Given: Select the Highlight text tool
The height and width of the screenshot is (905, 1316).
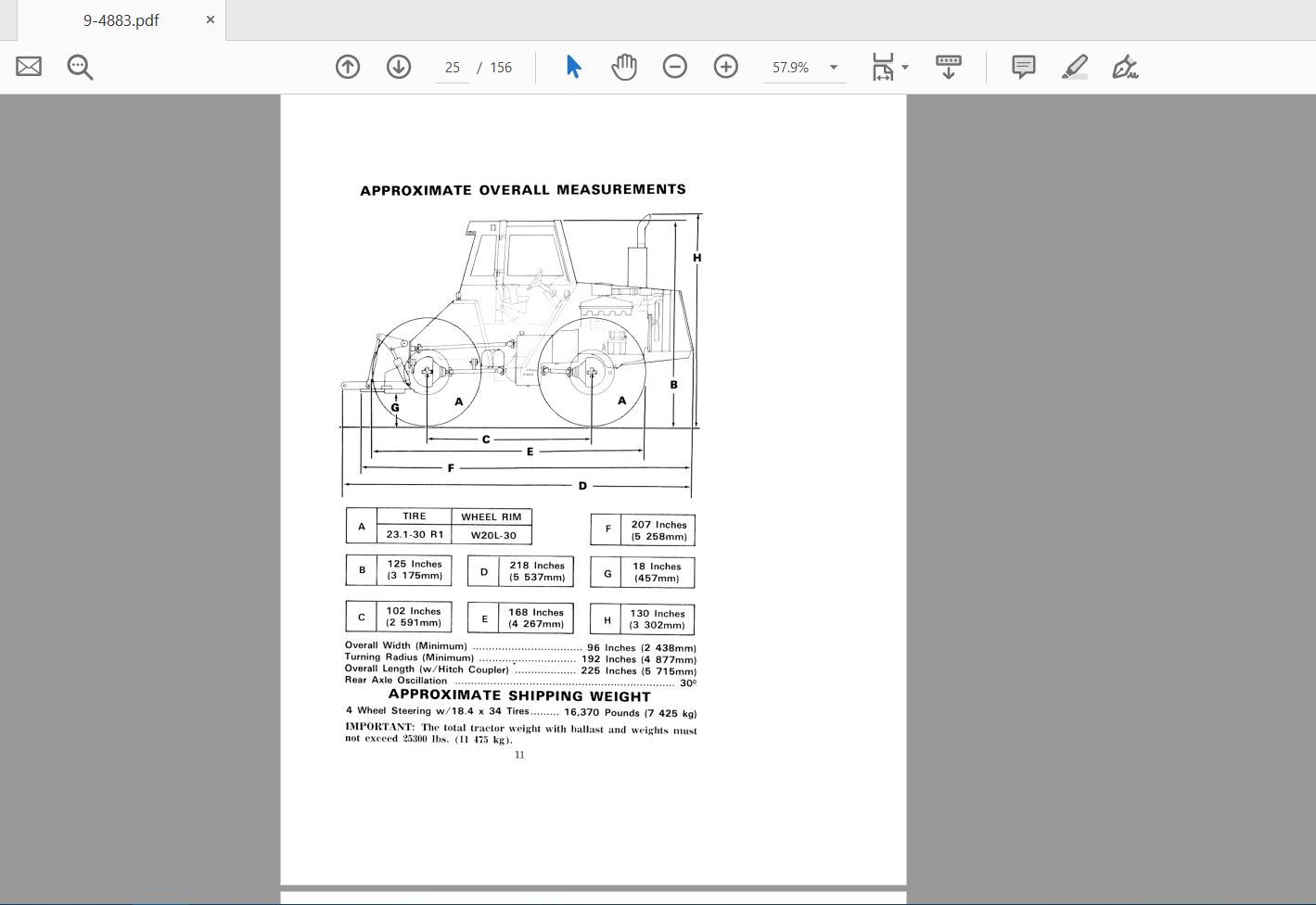Looking at the screenshot, I should click(x=1075, y=66).
